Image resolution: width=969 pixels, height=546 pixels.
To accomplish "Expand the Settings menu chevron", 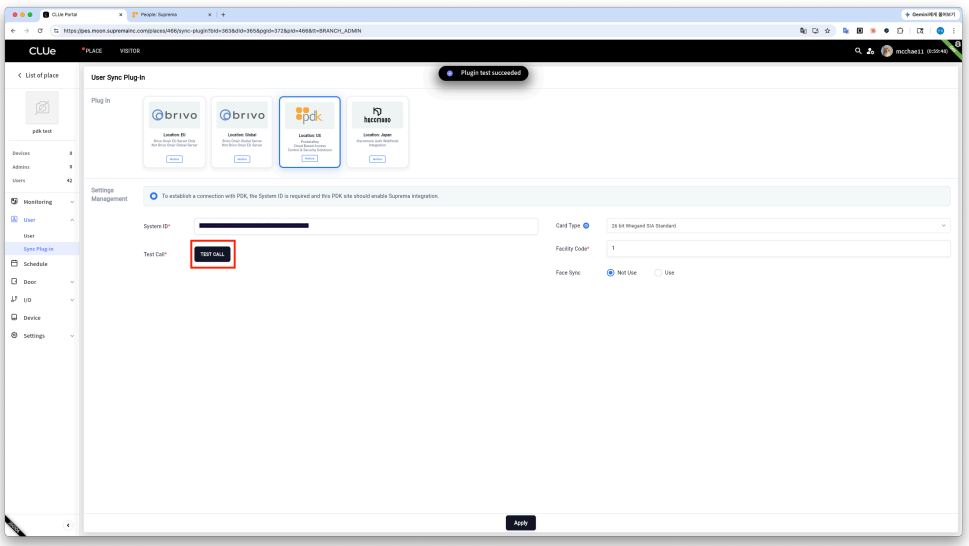I will (72, 336).
